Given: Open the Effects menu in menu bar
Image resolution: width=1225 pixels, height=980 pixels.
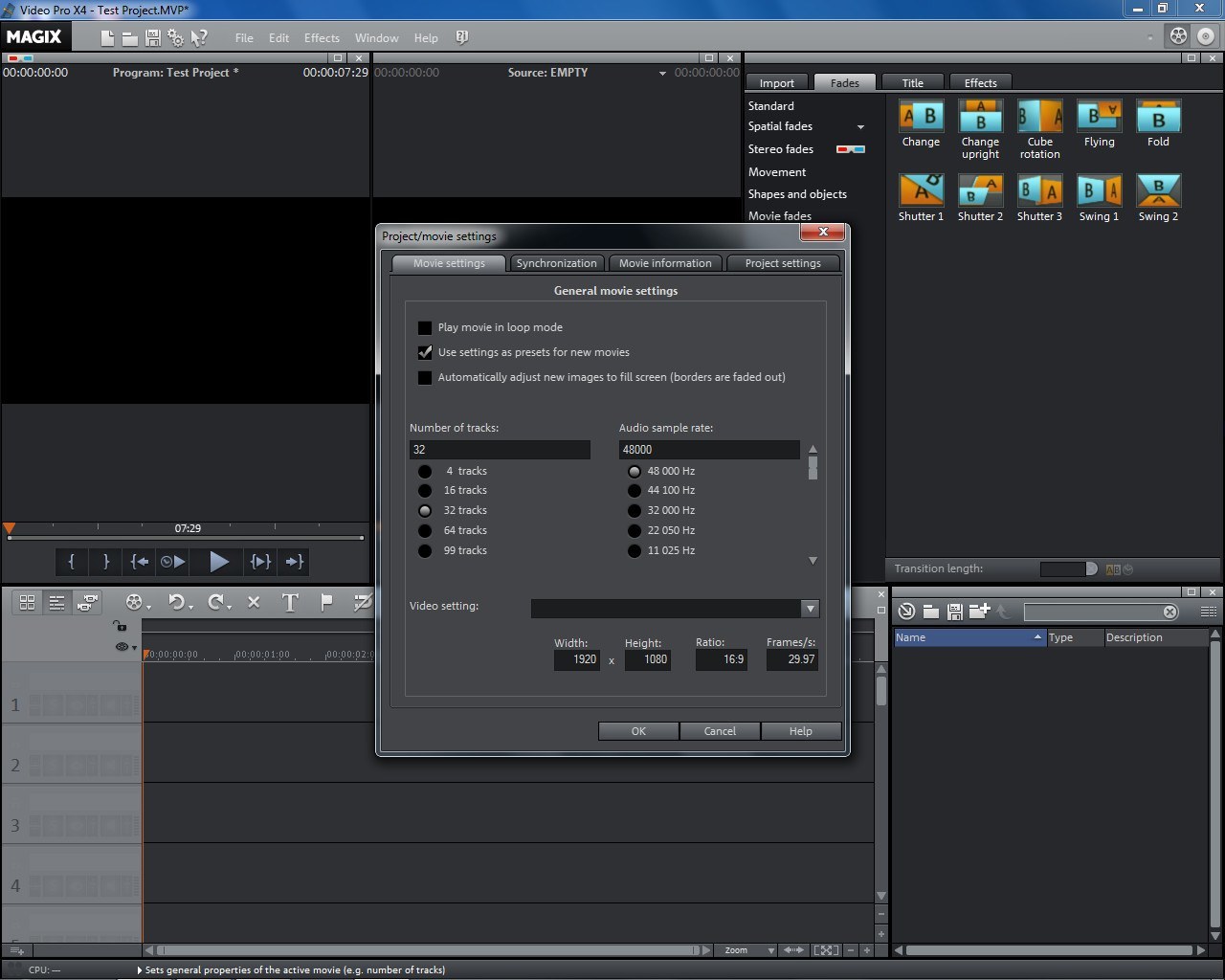Looking at the screenshot, I should pyautogui.click(x=322, y=38).
